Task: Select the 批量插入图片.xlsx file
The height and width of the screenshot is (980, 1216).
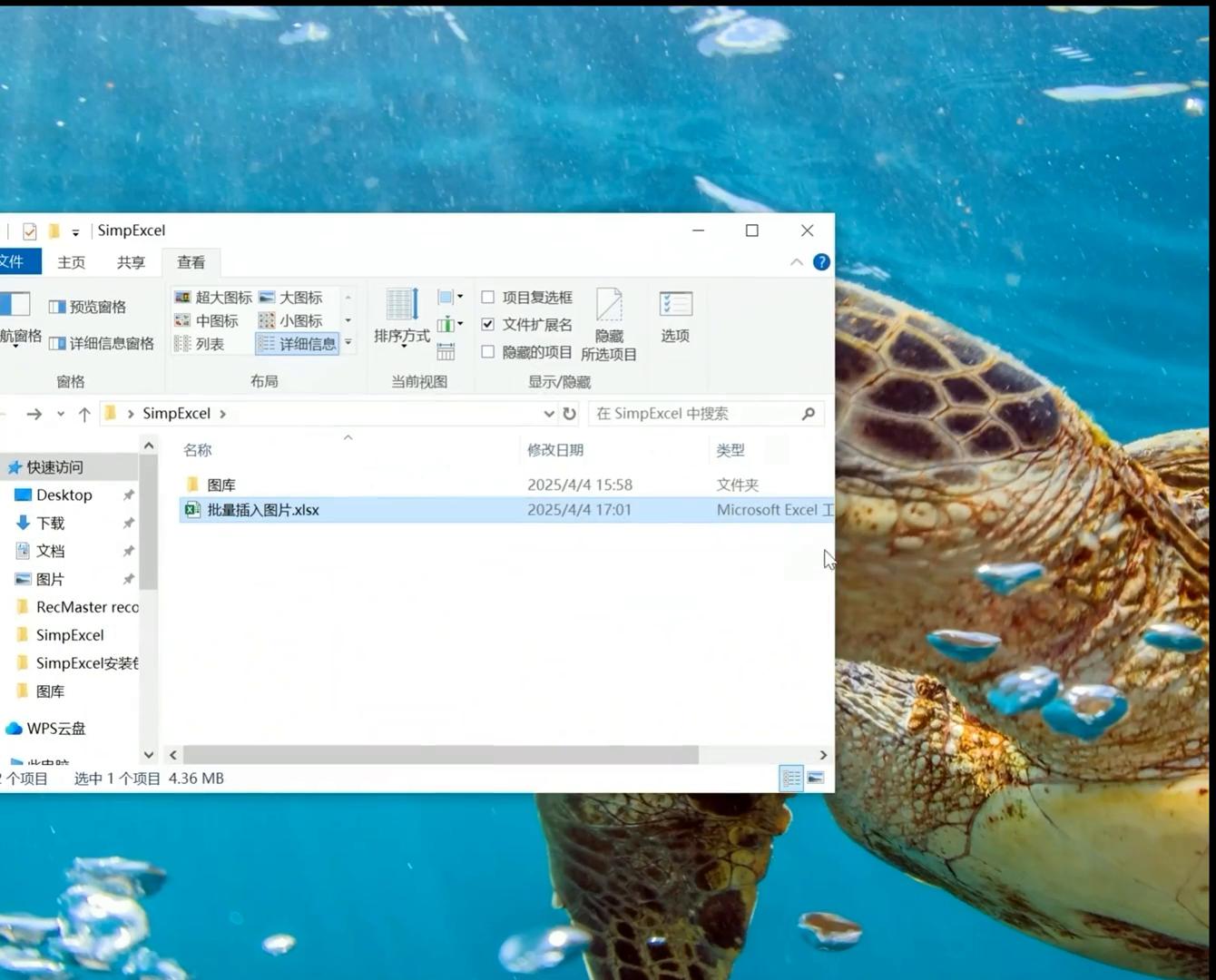Action: [263, 510]
